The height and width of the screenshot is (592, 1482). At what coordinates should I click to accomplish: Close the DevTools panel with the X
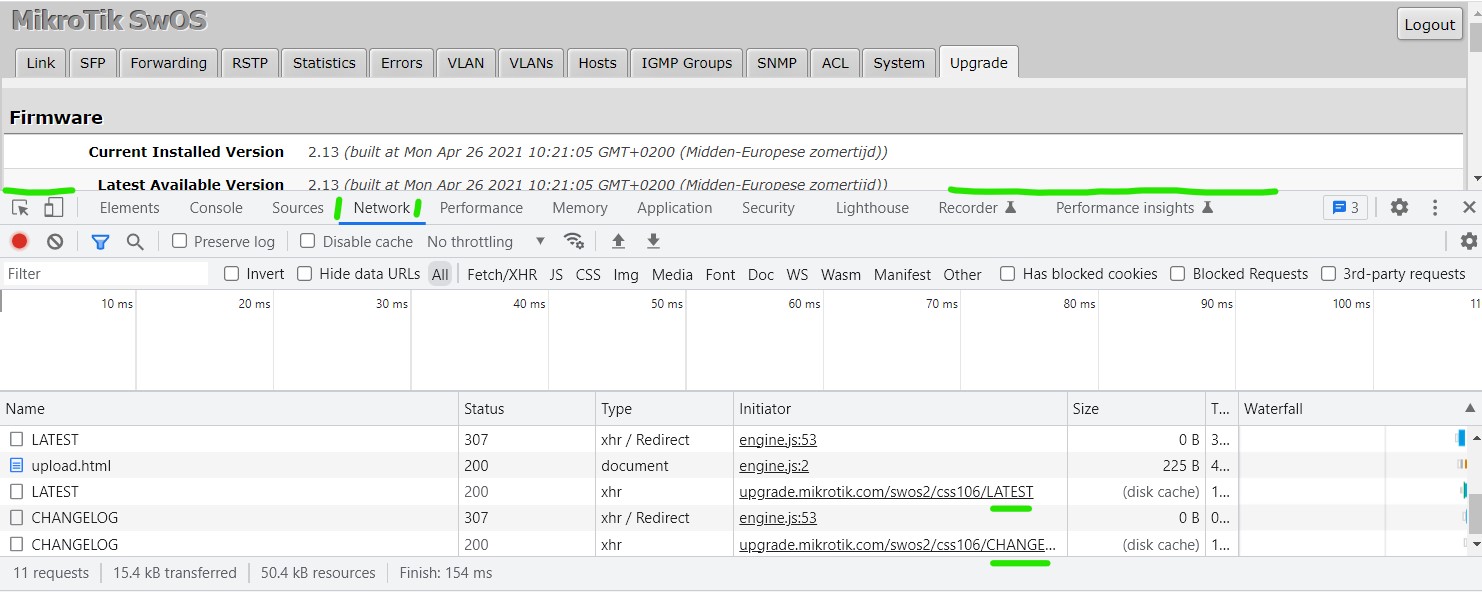[1469, 207]
